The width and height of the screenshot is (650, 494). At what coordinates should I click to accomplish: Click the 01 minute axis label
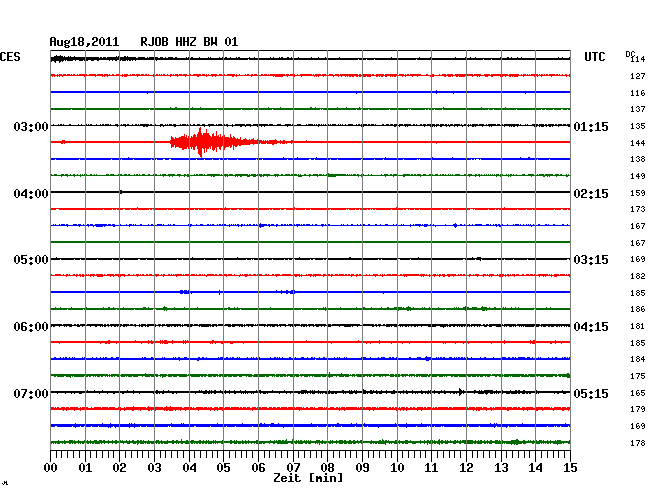click(85, 467)
